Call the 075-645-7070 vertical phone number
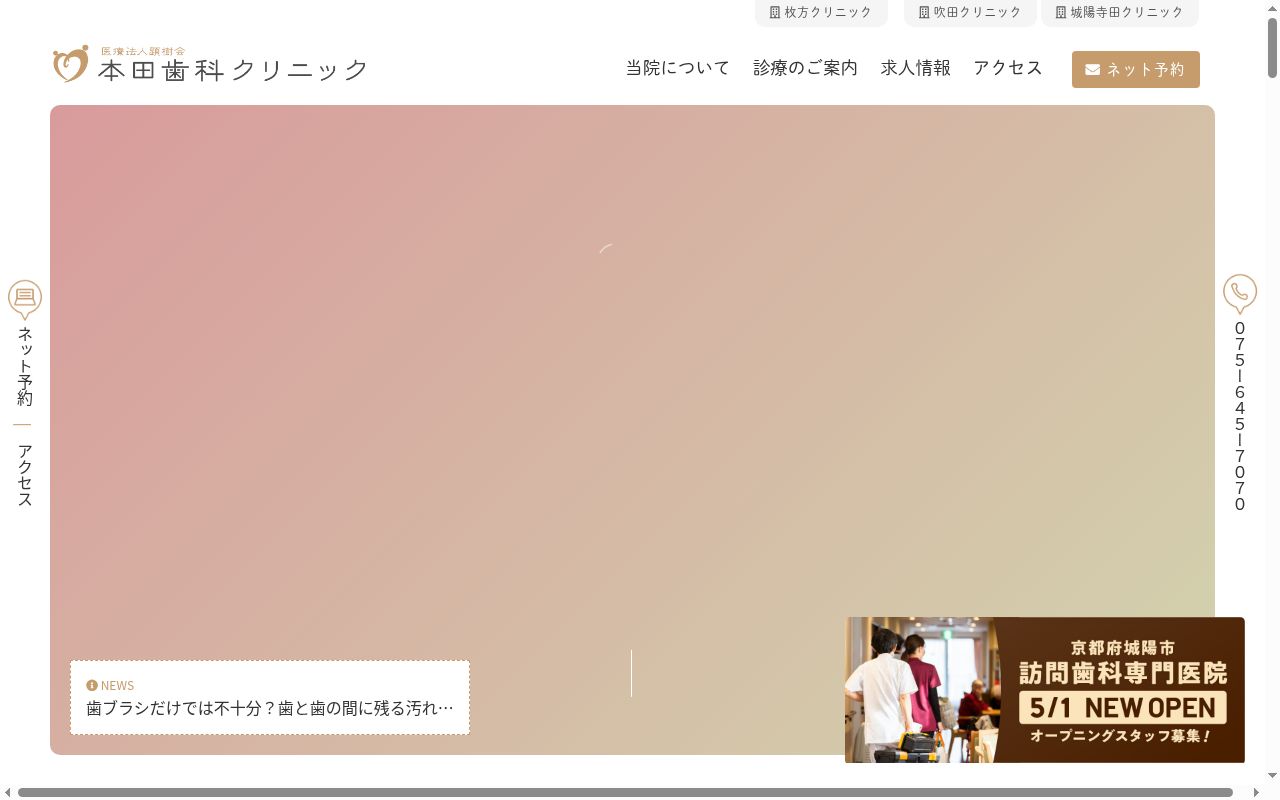1280x800 pixels. (x=1240, y=416)
